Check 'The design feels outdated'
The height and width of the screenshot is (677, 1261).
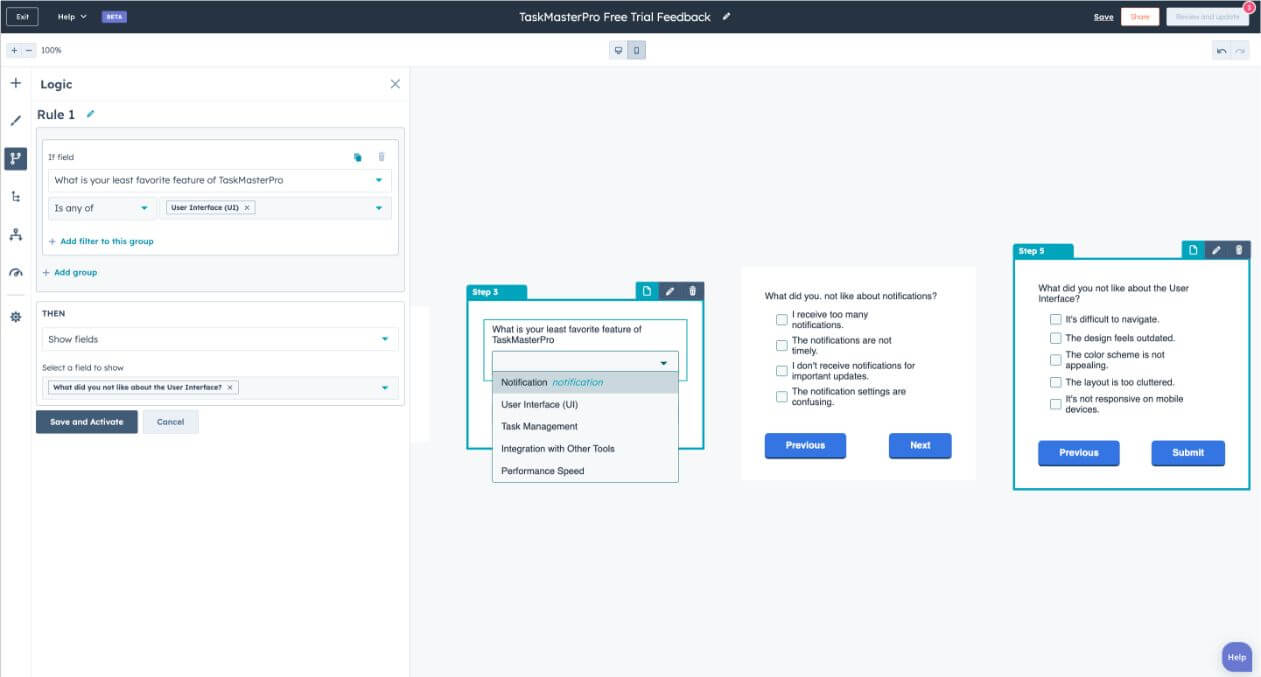[x=1055, y=338]
